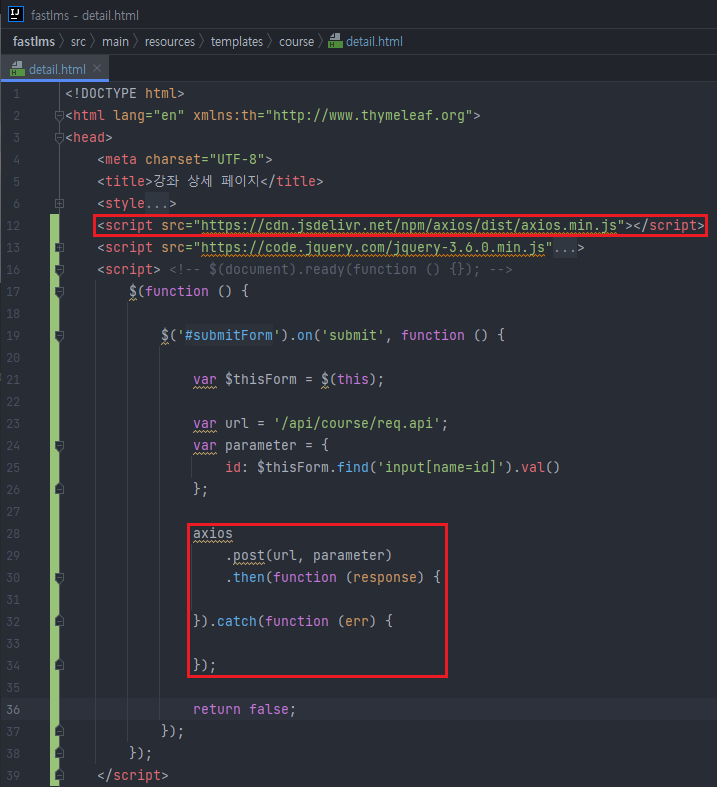Viewport: 717px width, 787px height.
Task: Click the detail.html file icon in breadcrumb
Action: 335,41
